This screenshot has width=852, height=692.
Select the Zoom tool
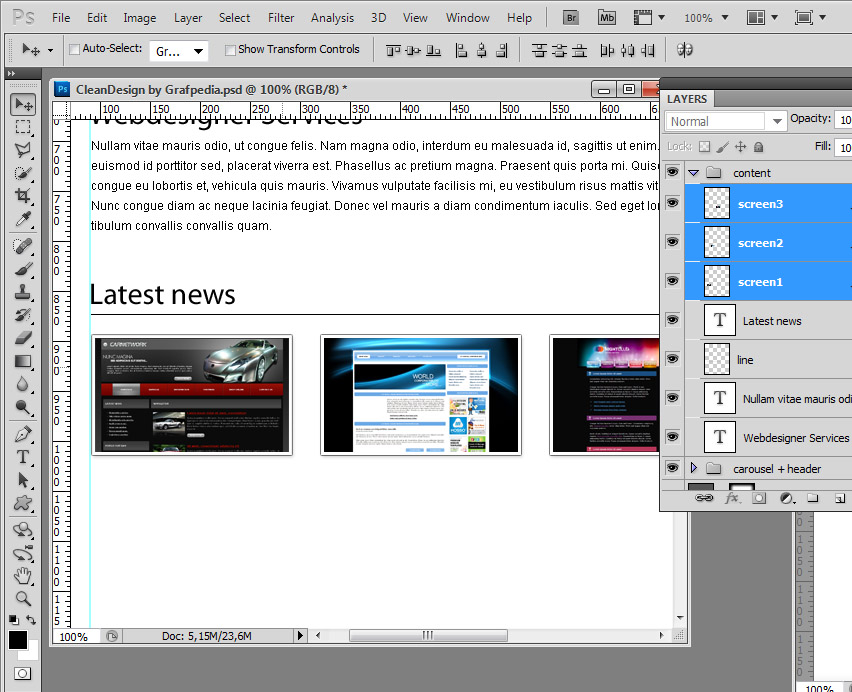(23, 598)
